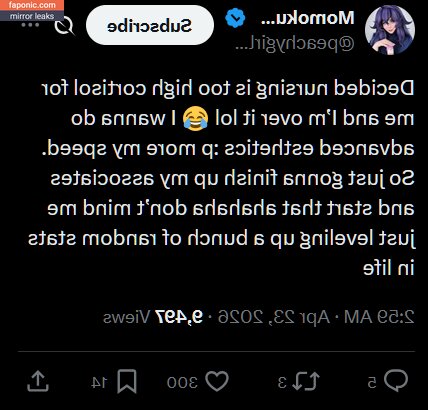Click the 300 likes count
The height and width of the screenshot is (410, 428).
pos(182,382)
